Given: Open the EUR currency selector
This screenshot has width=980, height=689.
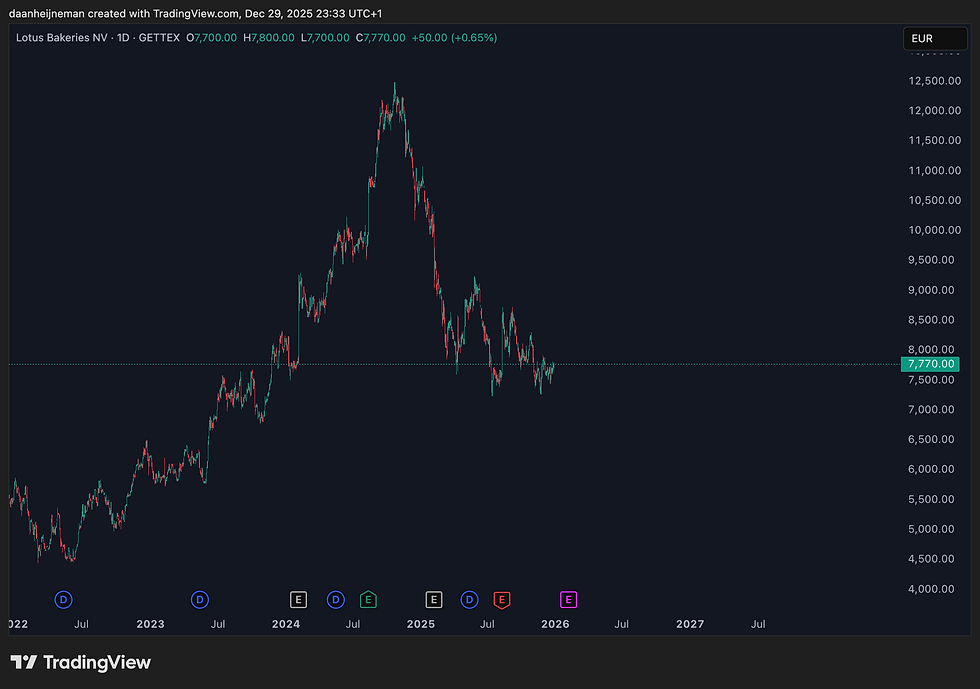Looking at the screenshot, I should tap(935, 39).
